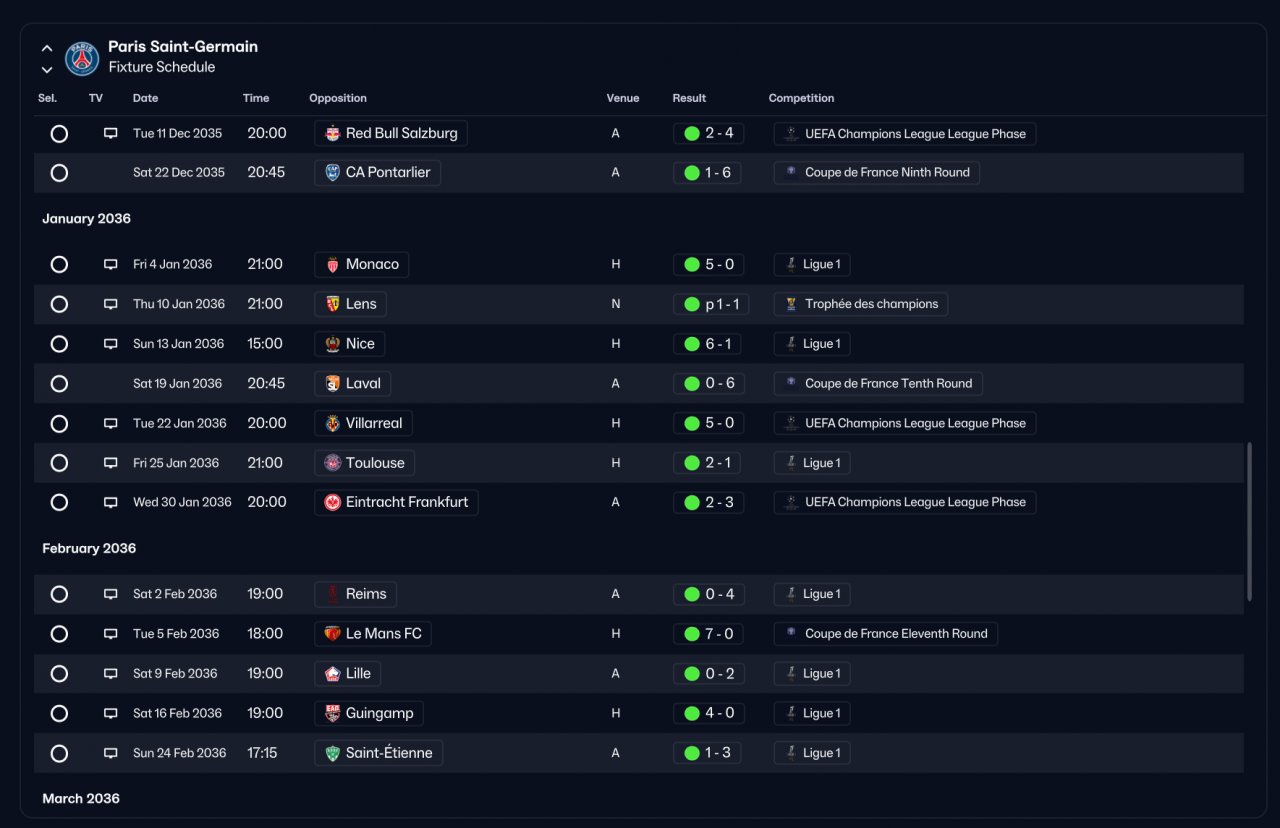
Task: Select the Lens fixture radio button
Action: coord(59,304)
